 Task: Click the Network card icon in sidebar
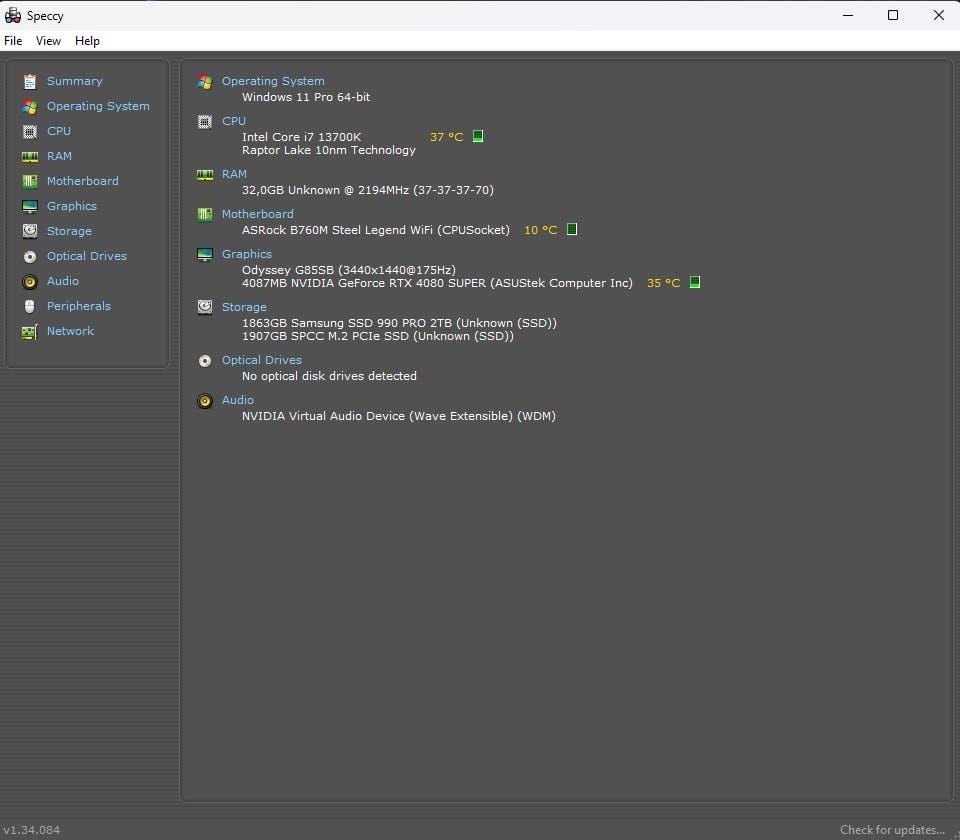click(x=29, y=332)
